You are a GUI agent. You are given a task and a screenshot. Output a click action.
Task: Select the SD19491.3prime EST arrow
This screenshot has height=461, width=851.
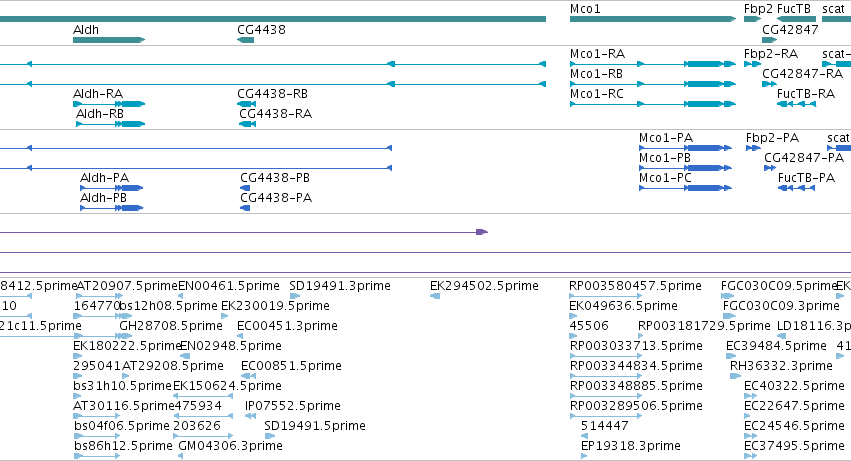(x=295, y=296)
